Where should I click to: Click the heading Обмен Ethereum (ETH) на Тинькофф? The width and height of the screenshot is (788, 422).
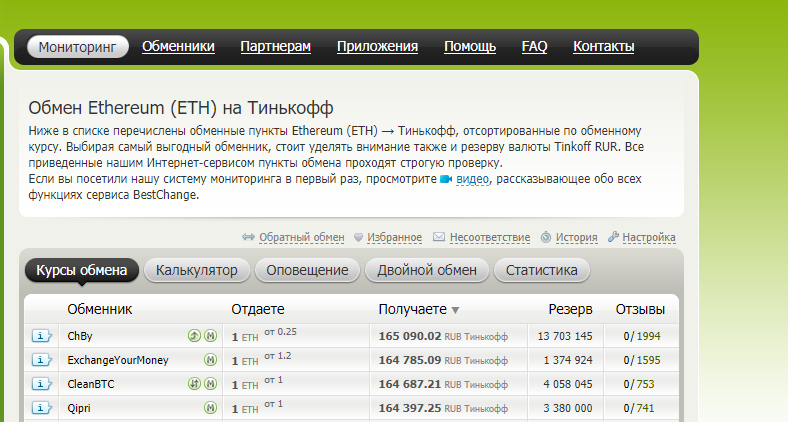tap(181, 108)
